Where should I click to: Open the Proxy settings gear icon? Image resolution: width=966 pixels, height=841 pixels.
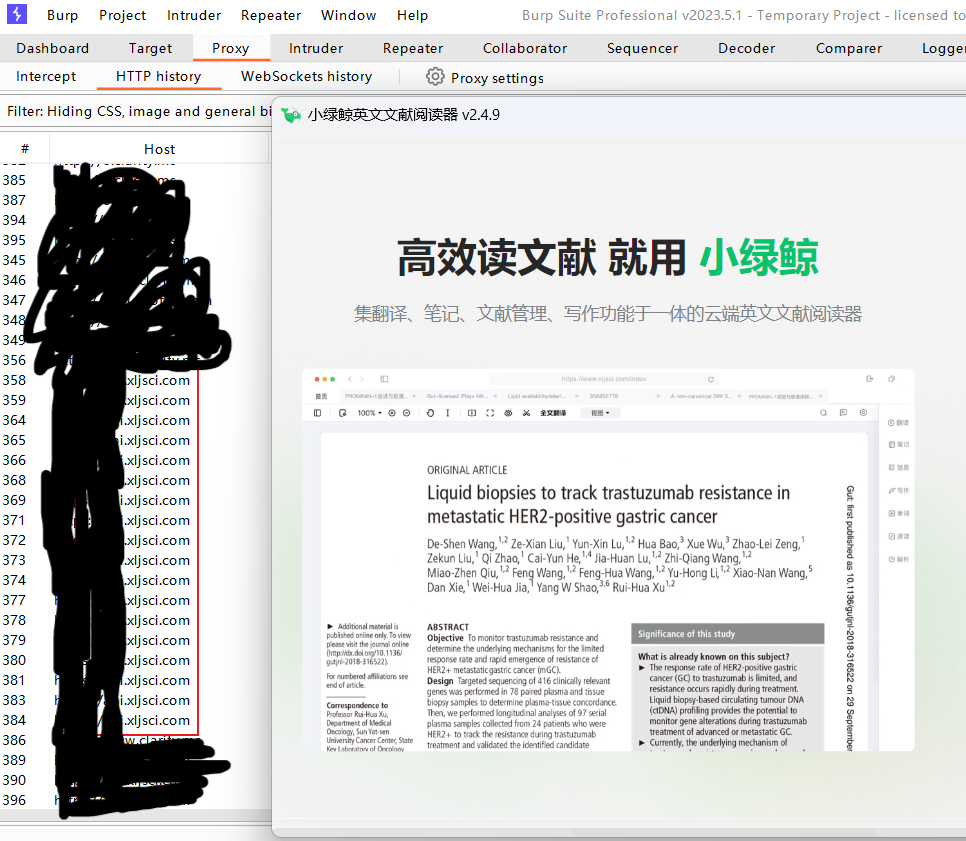(435, 77)
